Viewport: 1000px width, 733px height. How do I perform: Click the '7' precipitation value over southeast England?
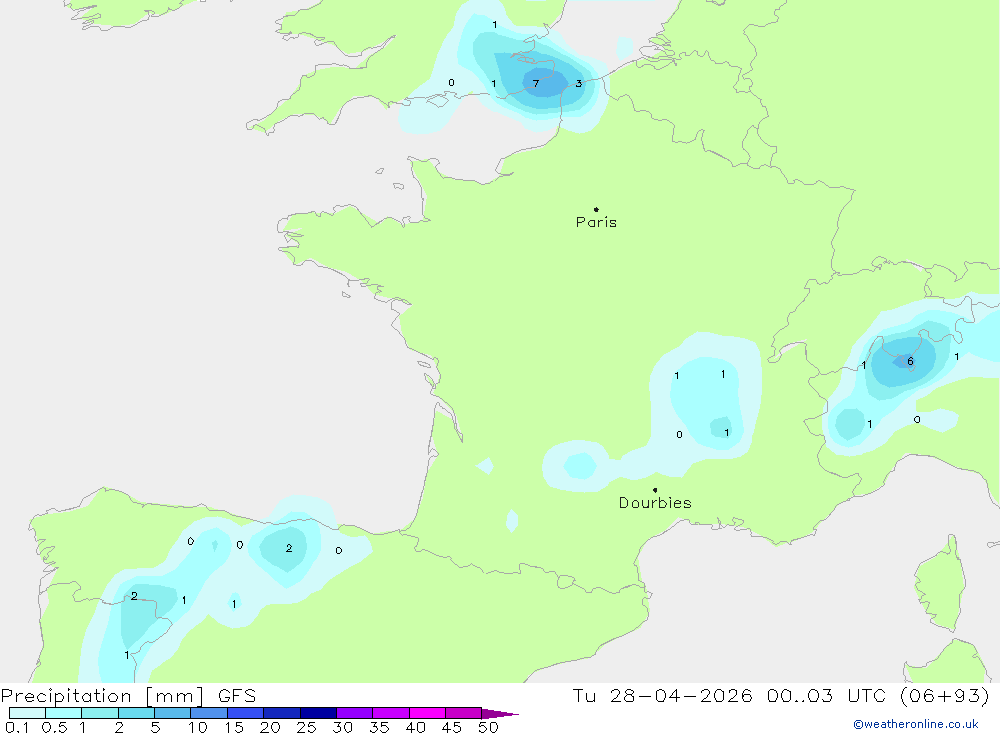coord(536,84)
